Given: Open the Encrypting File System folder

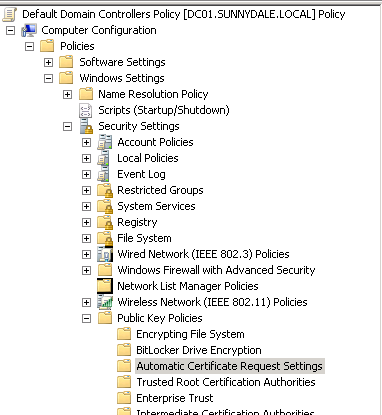Looking at the screenshot, I should click(x=190, y=334).
